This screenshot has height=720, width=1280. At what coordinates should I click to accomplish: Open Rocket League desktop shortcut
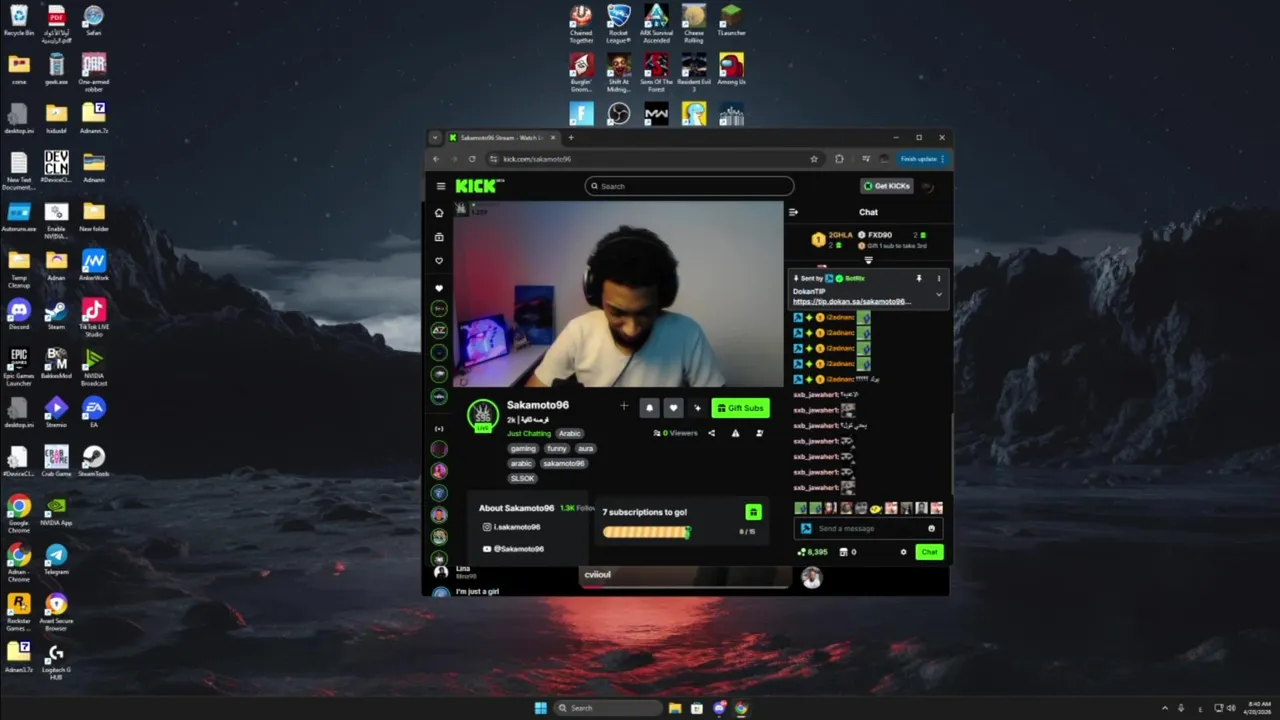pyautogui.click(x=619, y=24)
